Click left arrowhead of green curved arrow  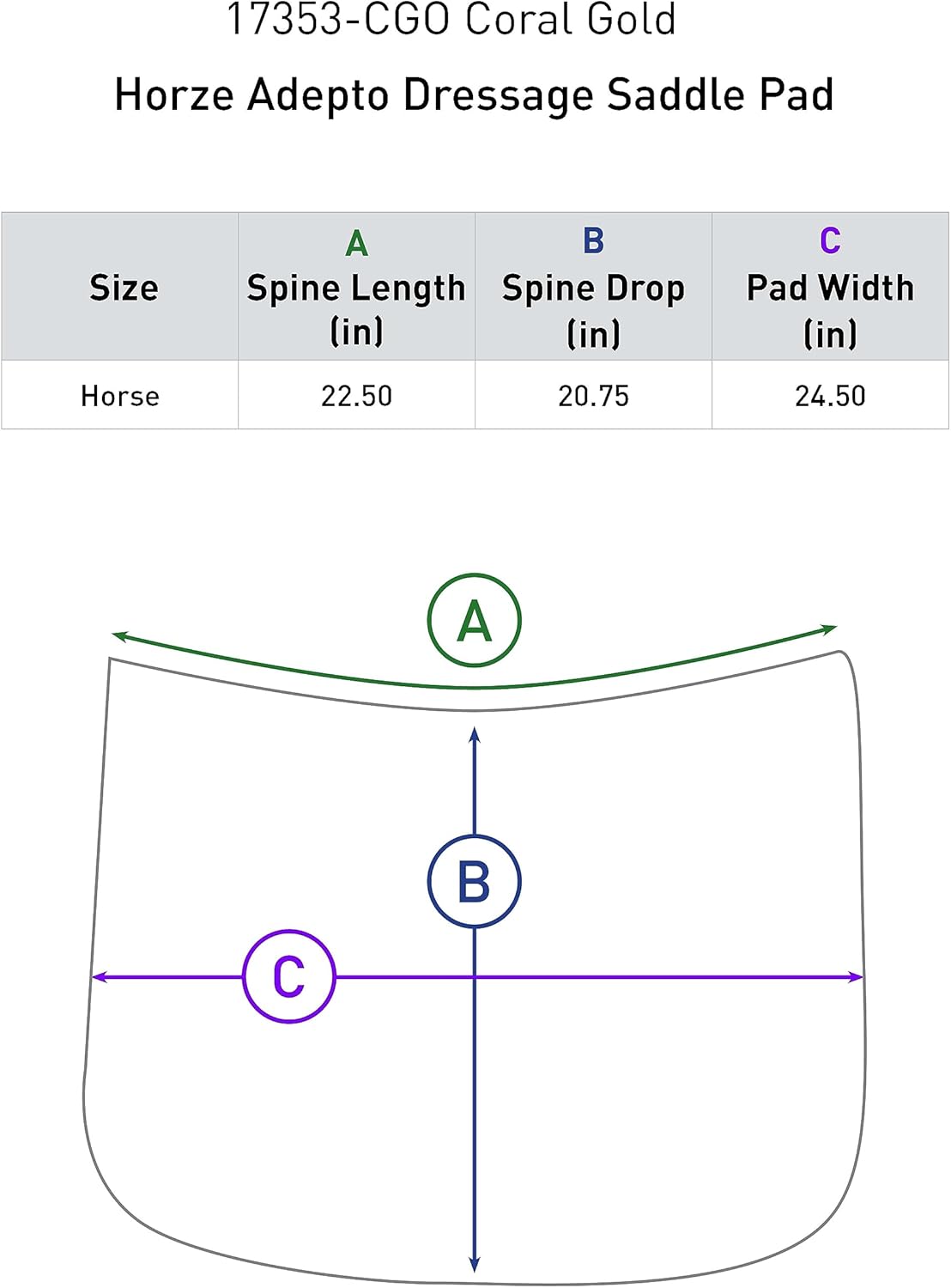[x=118, y=636]
